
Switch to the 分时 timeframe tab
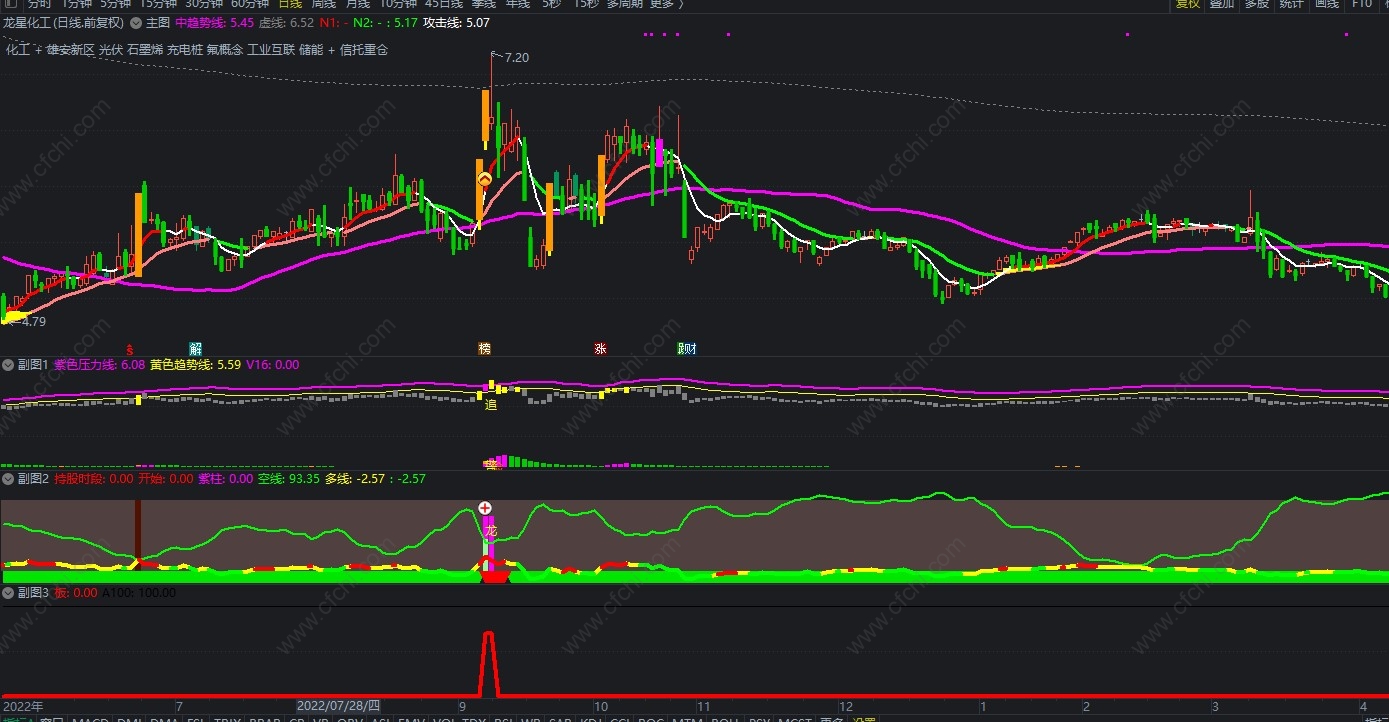(38, 4)
